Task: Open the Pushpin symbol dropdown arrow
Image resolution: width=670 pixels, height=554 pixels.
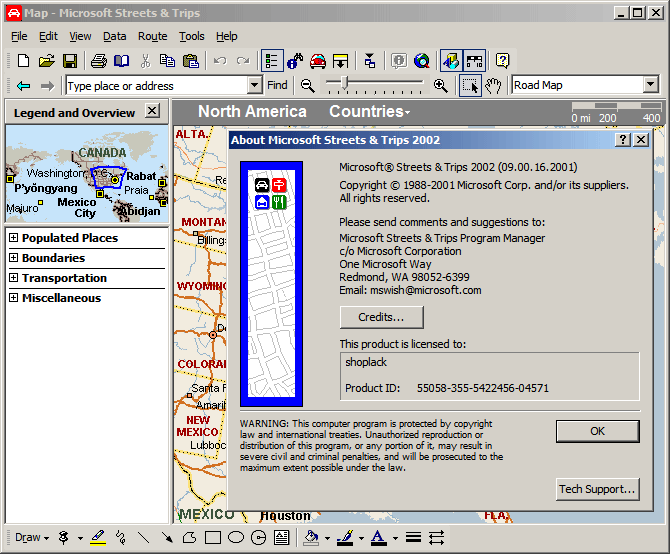Action: coord(80,538)
